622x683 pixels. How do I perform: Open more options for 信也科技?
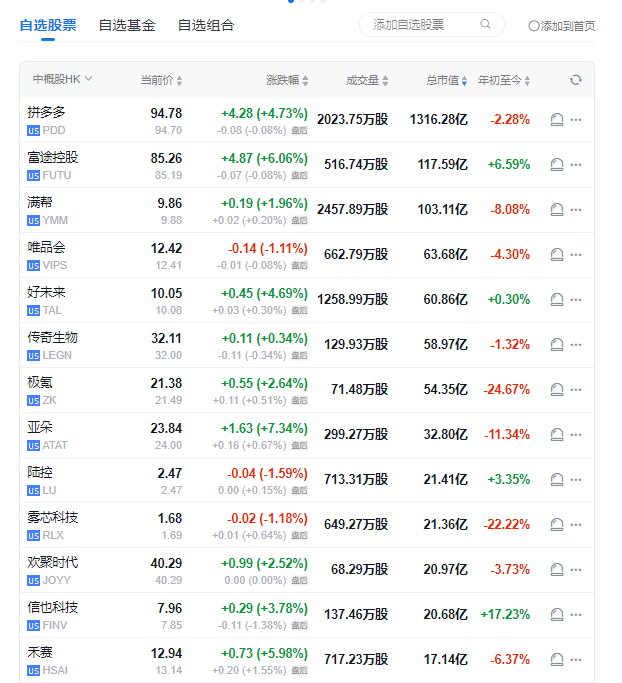(x=576, y=615)
